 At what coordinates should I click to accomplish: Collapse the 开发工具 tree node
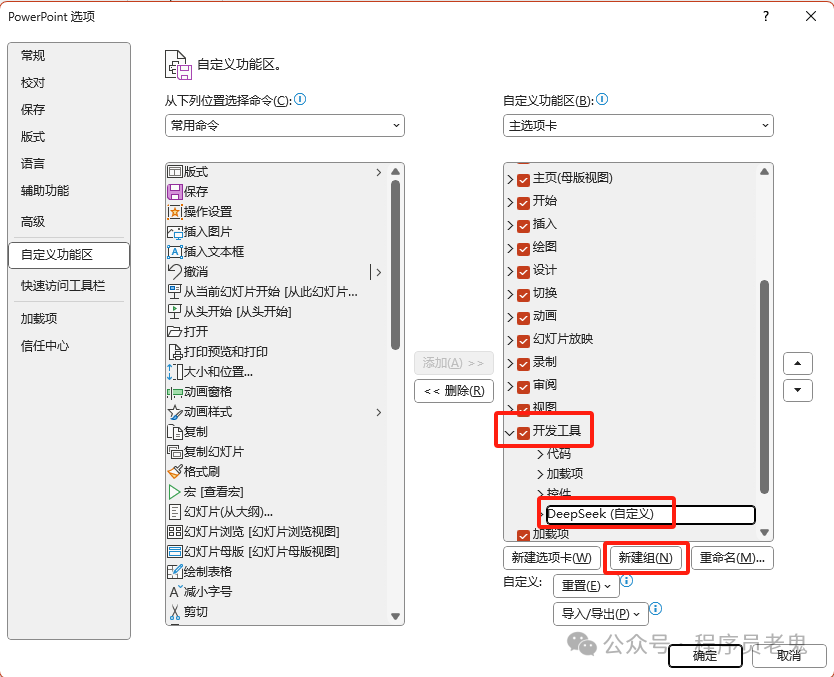[510, 433]
